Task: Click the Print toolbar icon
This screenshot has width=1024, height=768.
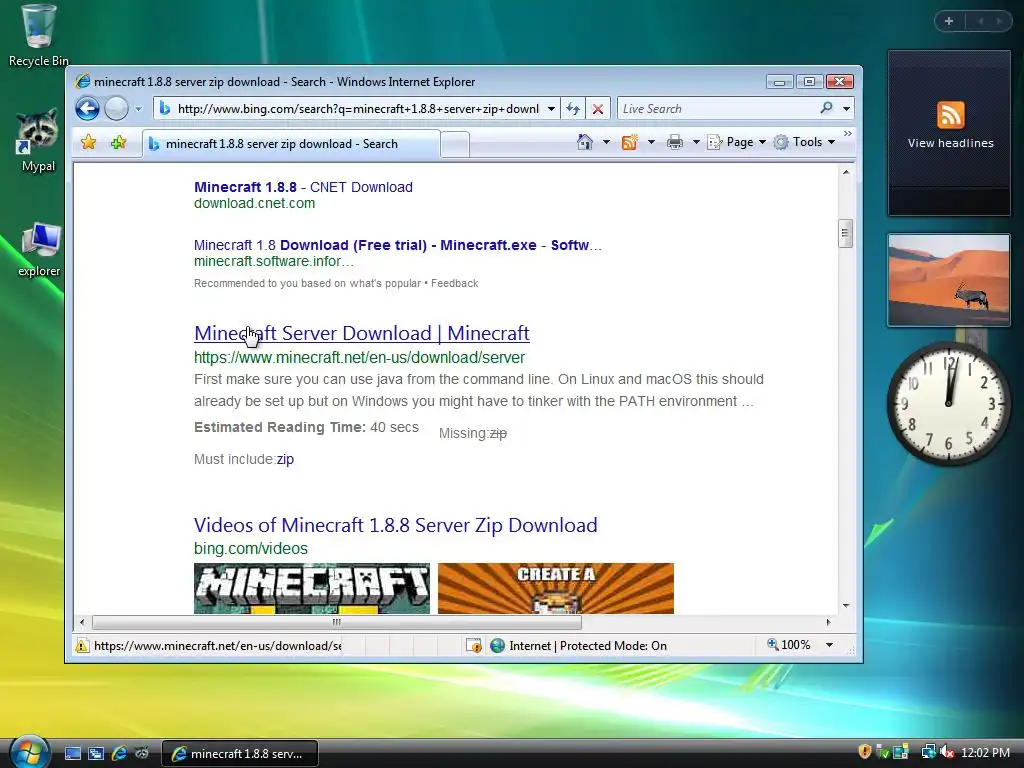Action: click(675, 142)
